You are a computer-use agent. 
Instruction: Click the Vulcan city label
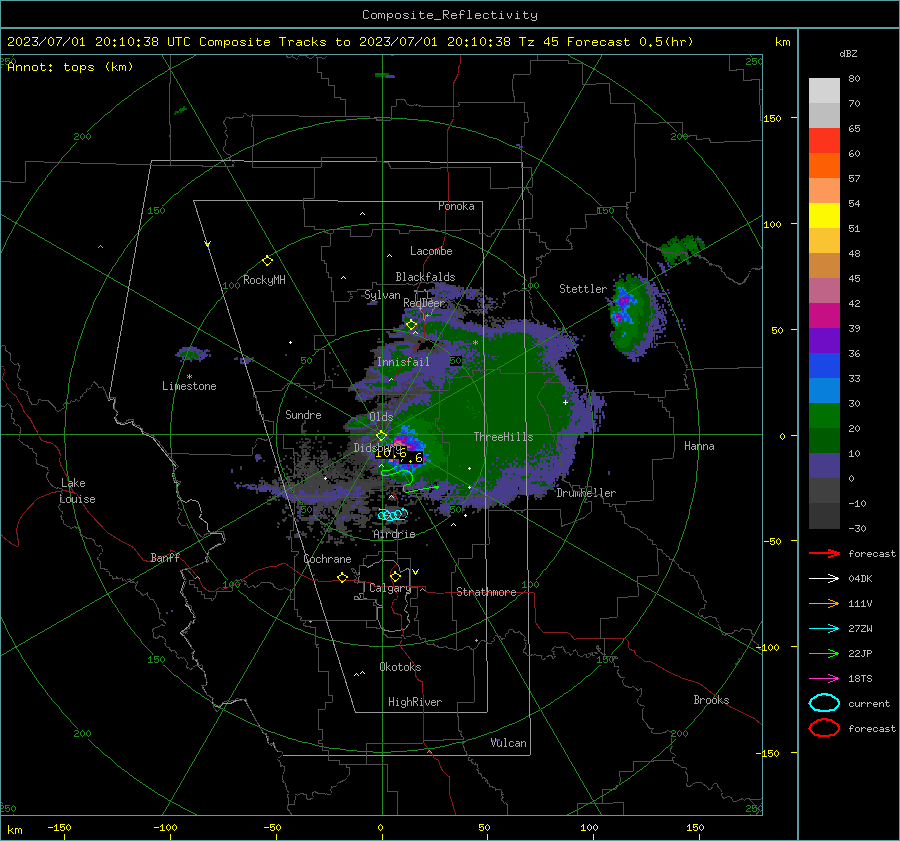508,743
